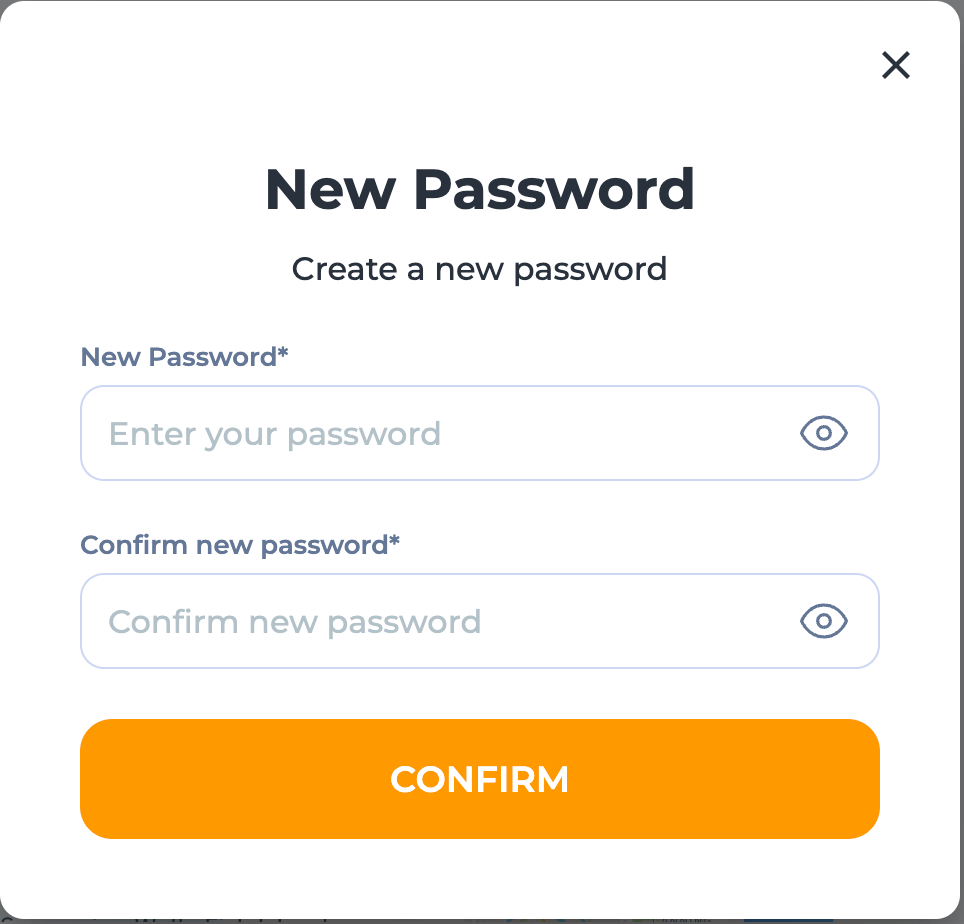Click the New Password field label
This screenshot has height=924, width=964.
tap(184, 357)
